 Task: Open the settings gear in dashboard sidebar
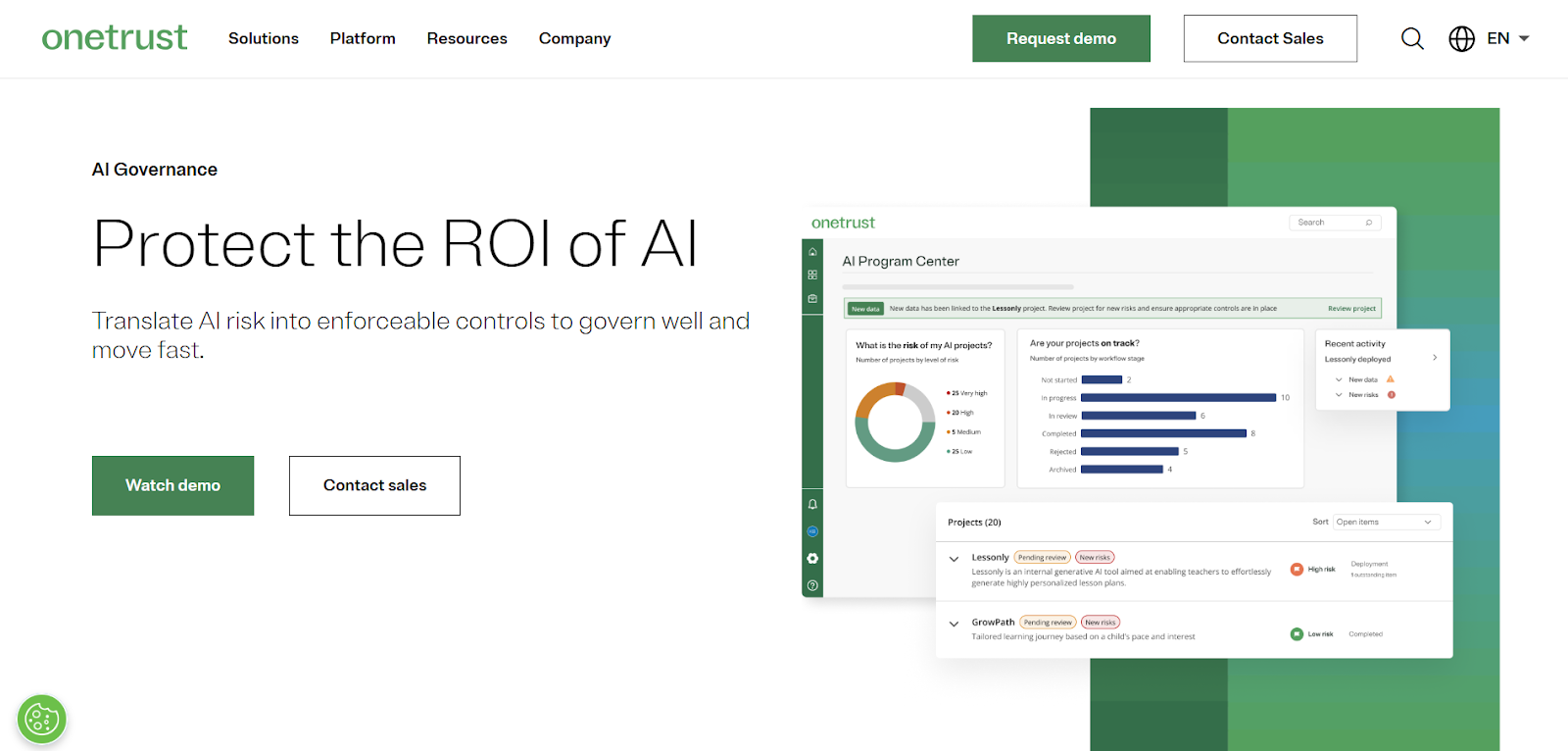click(812, 558)
